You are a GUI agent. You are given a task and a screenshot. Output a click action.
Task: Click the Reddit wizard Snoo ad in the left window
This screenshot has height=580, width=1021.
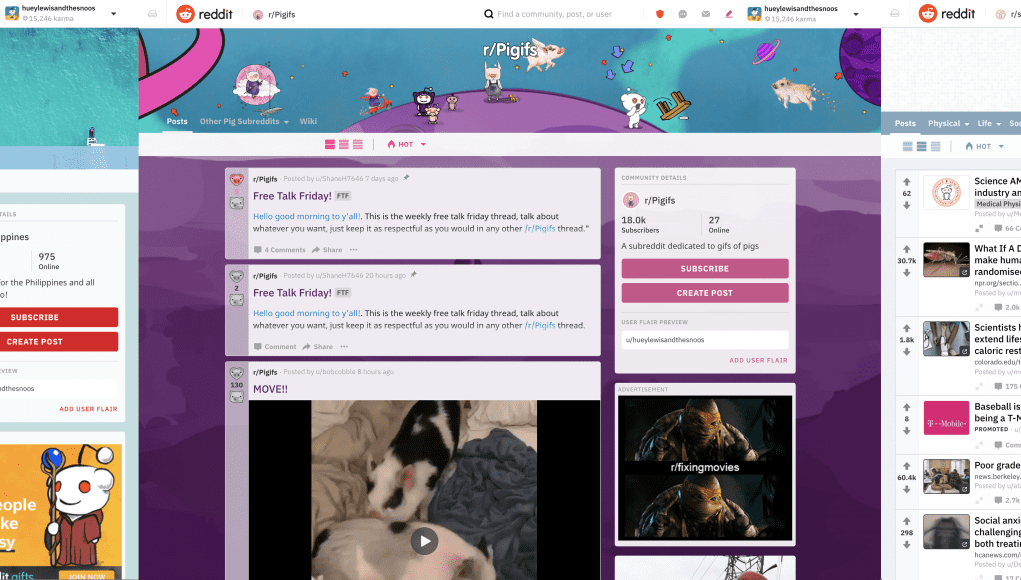[61, 511]
